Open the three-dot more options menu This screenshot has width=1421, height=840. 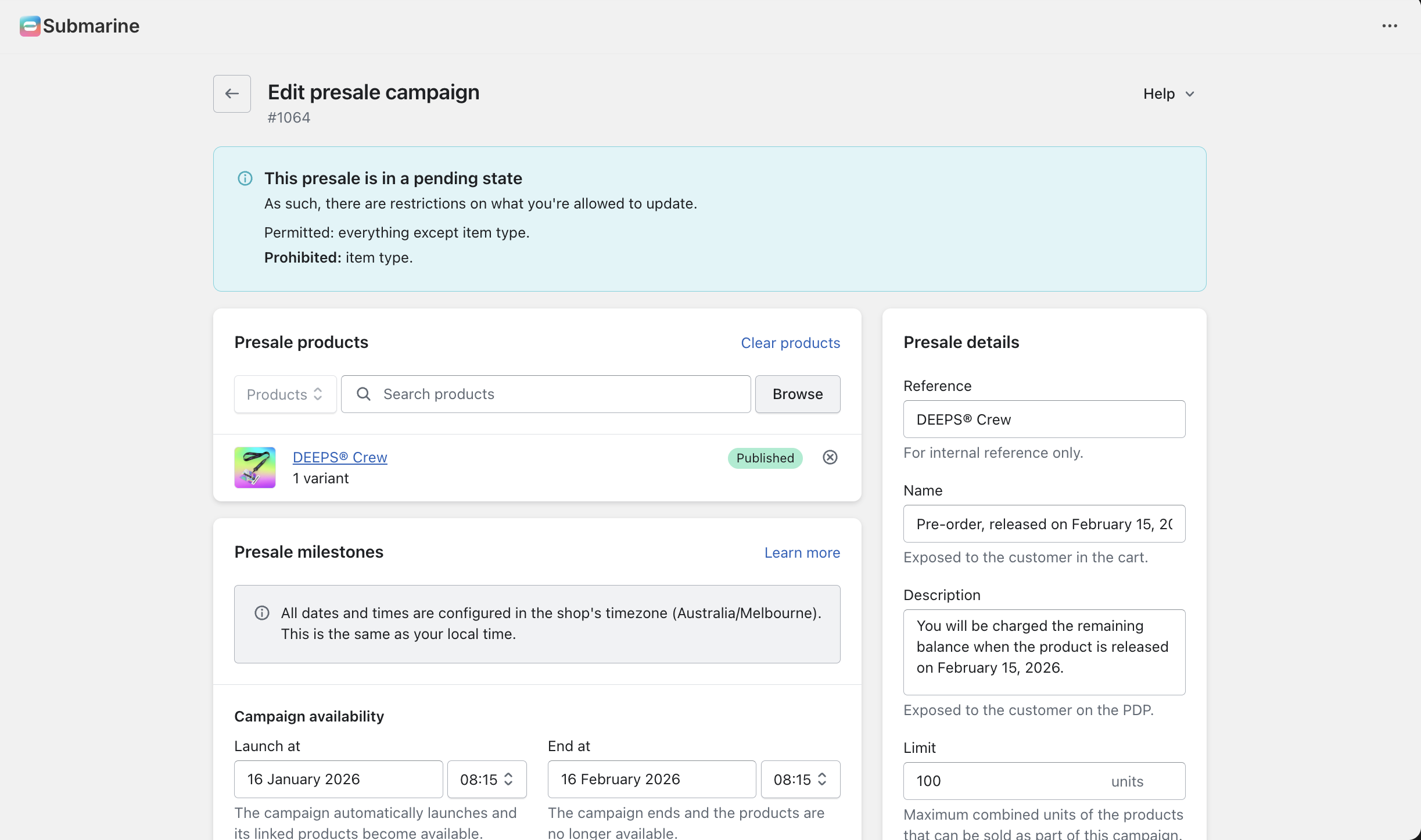coord(1389,26)
